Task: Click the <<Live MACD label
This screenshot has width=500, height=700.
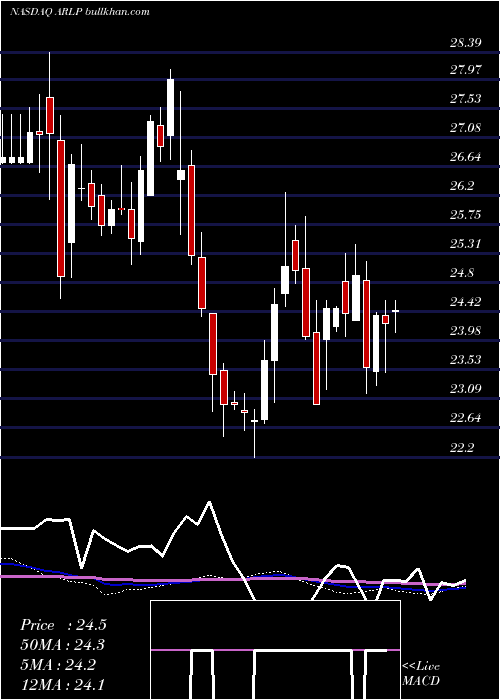Action: (x=421, y=673)
